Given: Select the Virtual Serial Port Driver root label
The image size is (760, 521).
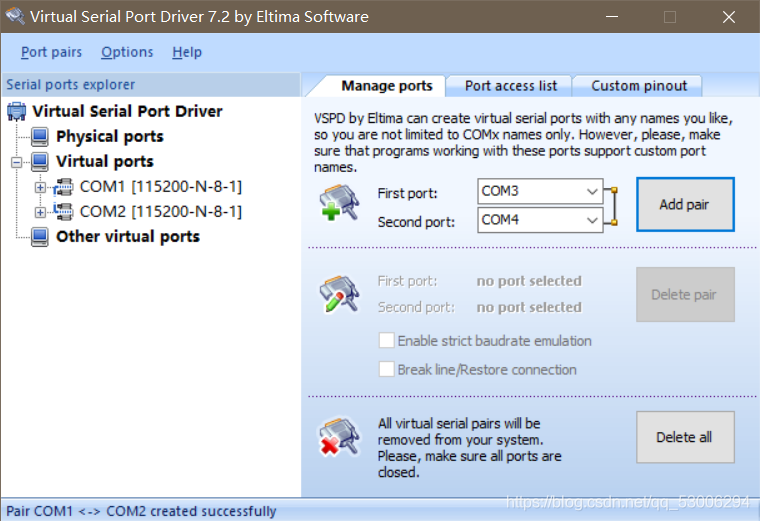Looking at the screenshot, I should pos(127,111).
